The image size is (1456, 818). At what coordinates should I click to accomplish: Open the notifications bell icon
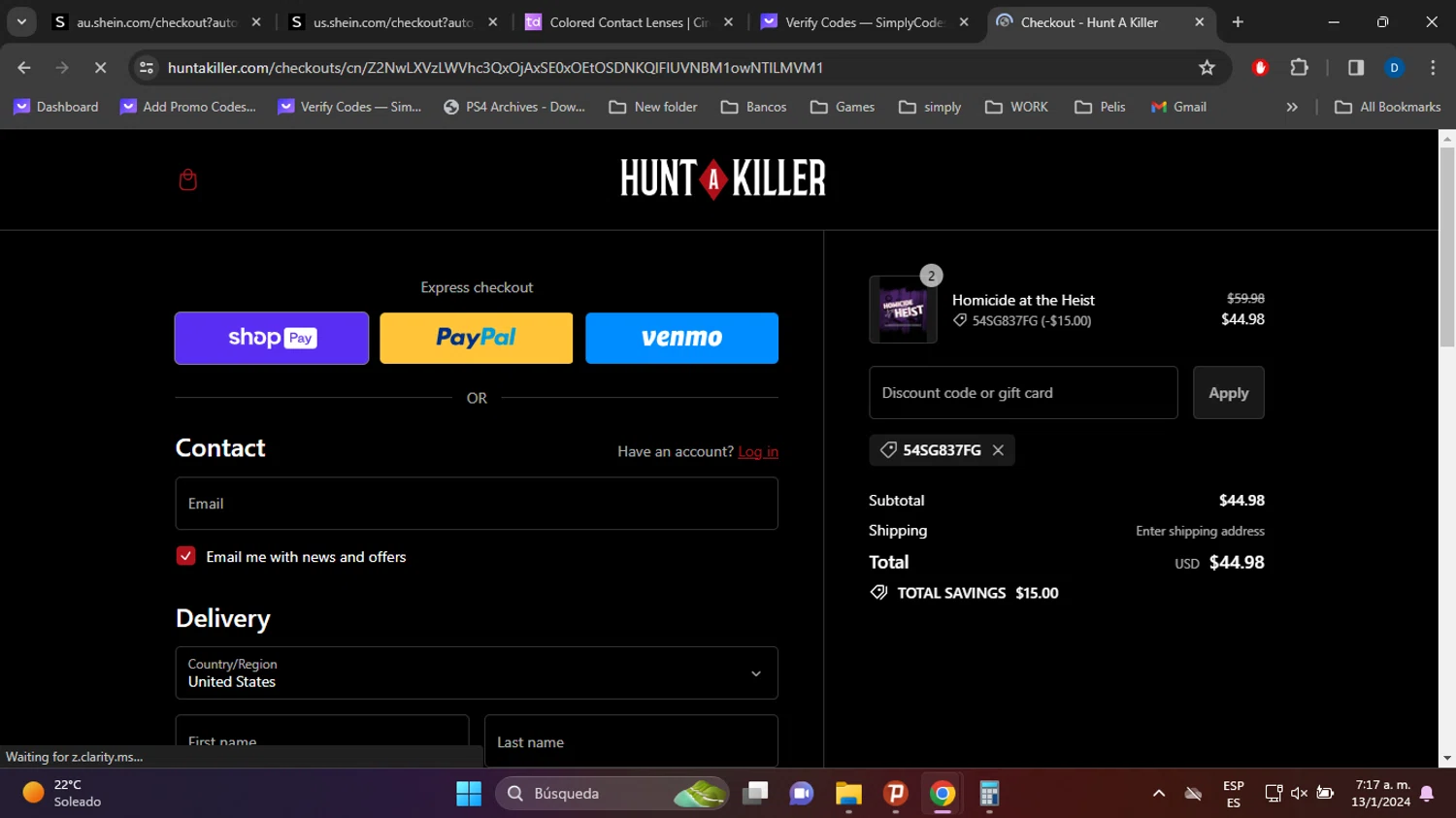click(x=1427, y=794)
